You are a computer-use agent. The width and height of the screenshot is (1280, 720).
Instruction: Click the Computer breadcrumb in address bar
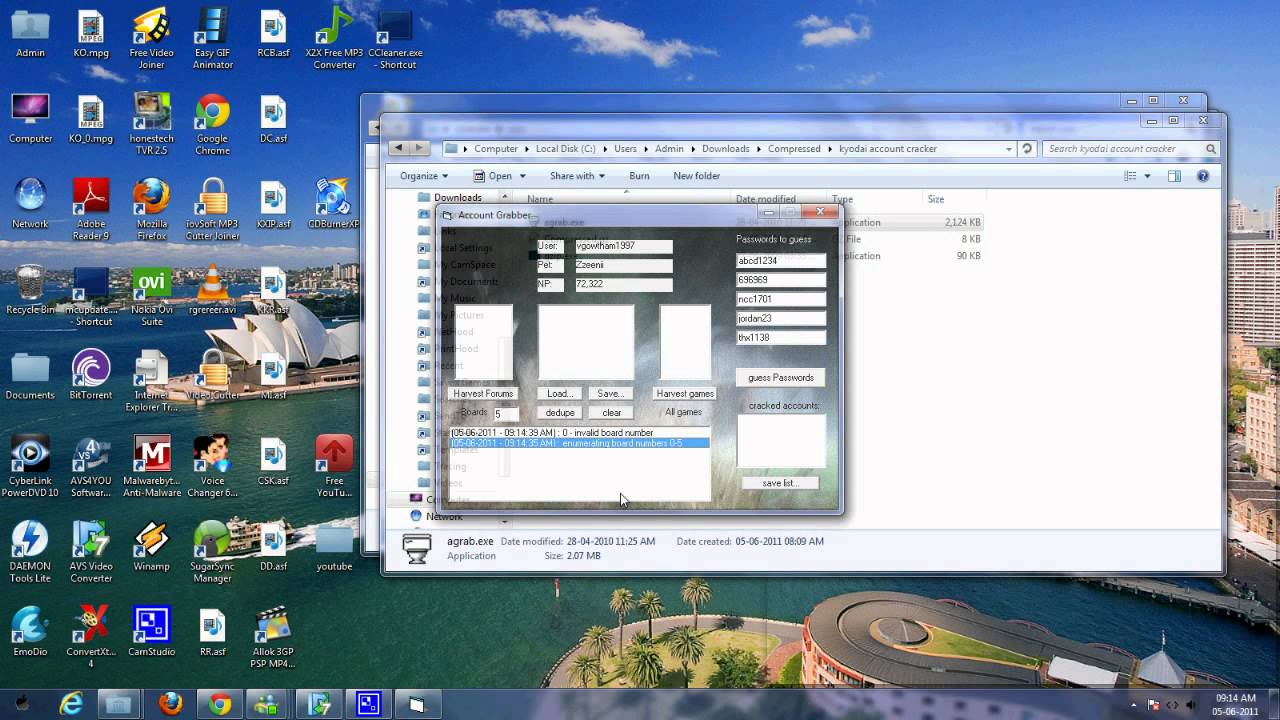coord(496,149)
